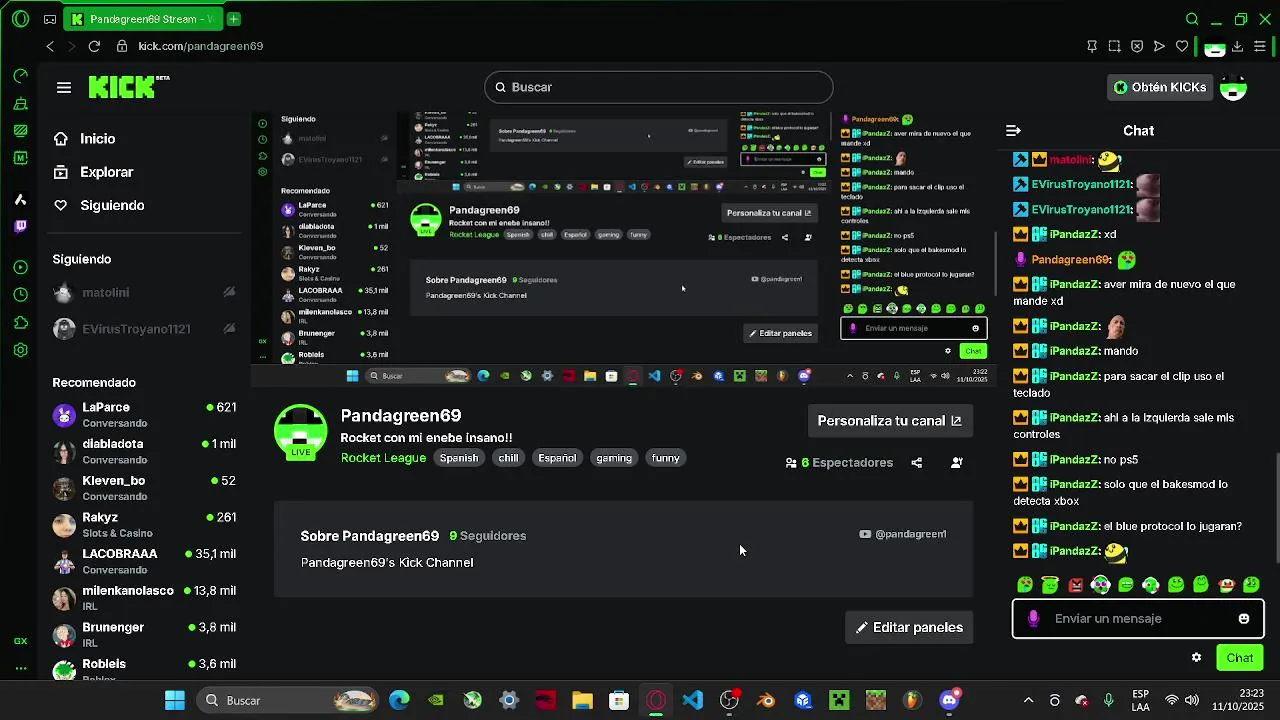Open Opera sidebar settings gear icon

tap(20, 351)
